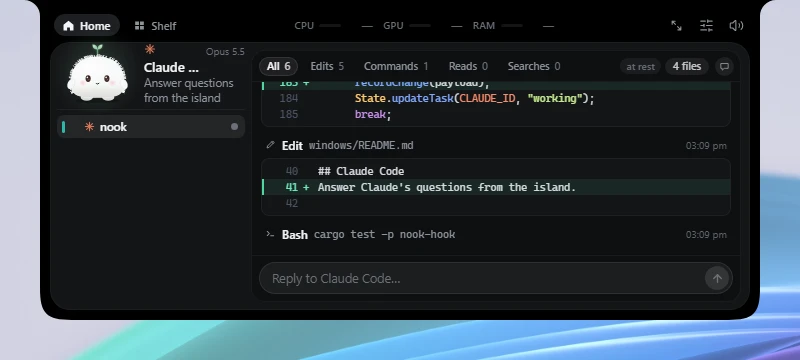
Task: Filter by Edits 5
Action: 327,66
